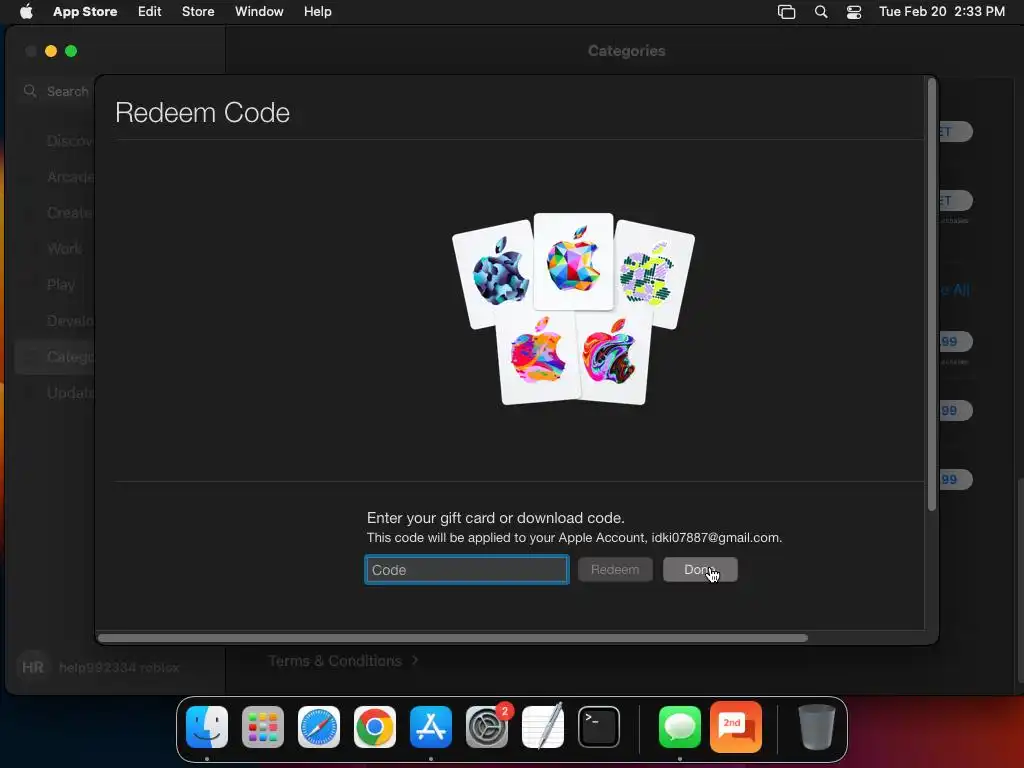Open the Apple menu
Image resolution: width=1024 pixels, height=768 pixels.
pos(26,11)
